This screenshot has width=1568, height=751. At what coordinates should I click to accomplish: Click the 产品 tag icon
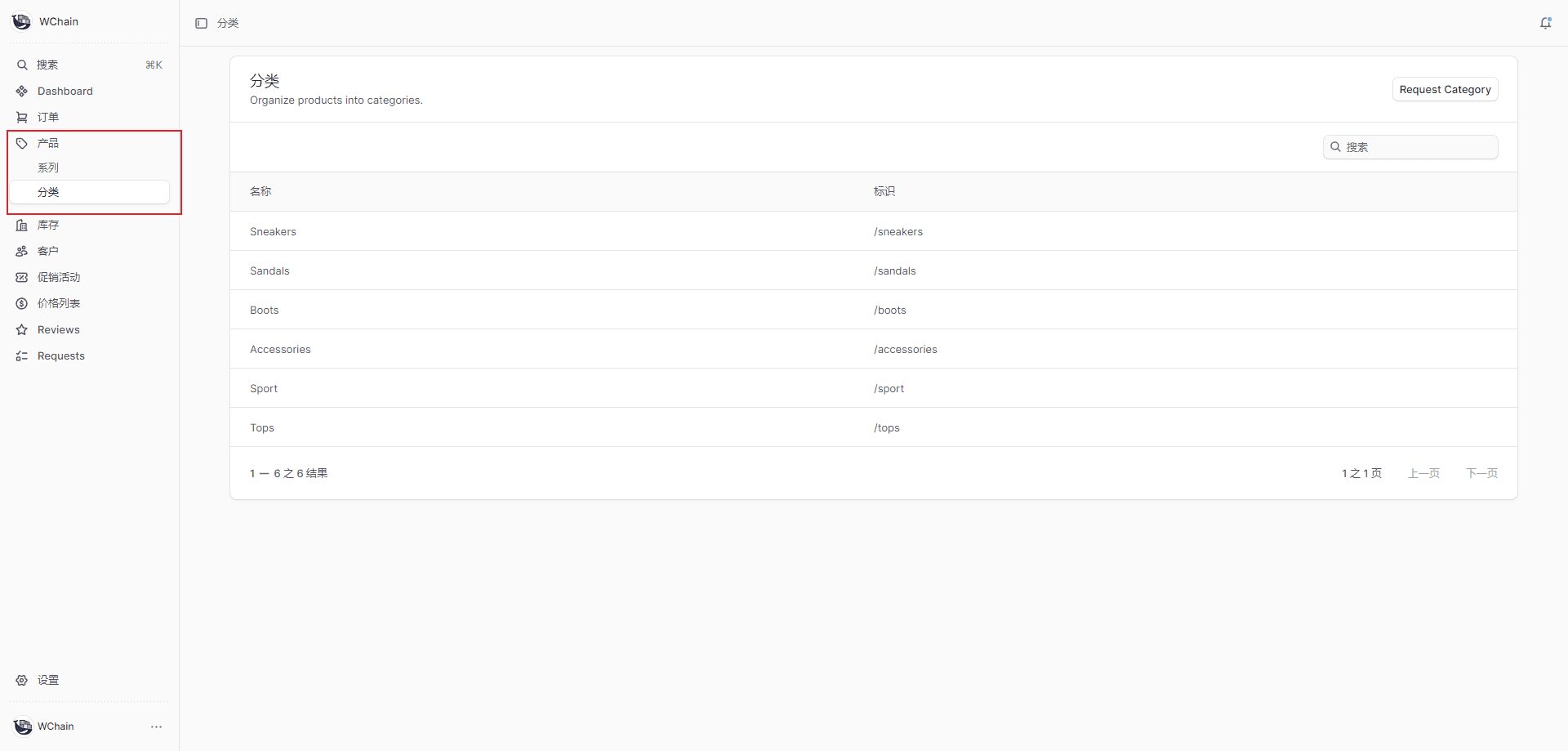[22, 144]
